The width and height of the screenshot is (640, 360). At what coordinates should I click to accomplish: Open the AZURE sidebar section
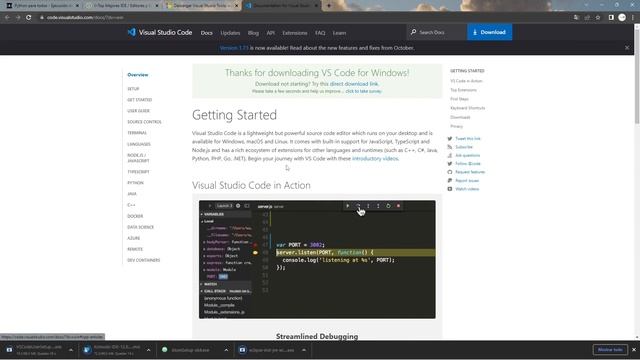point(133,238)
